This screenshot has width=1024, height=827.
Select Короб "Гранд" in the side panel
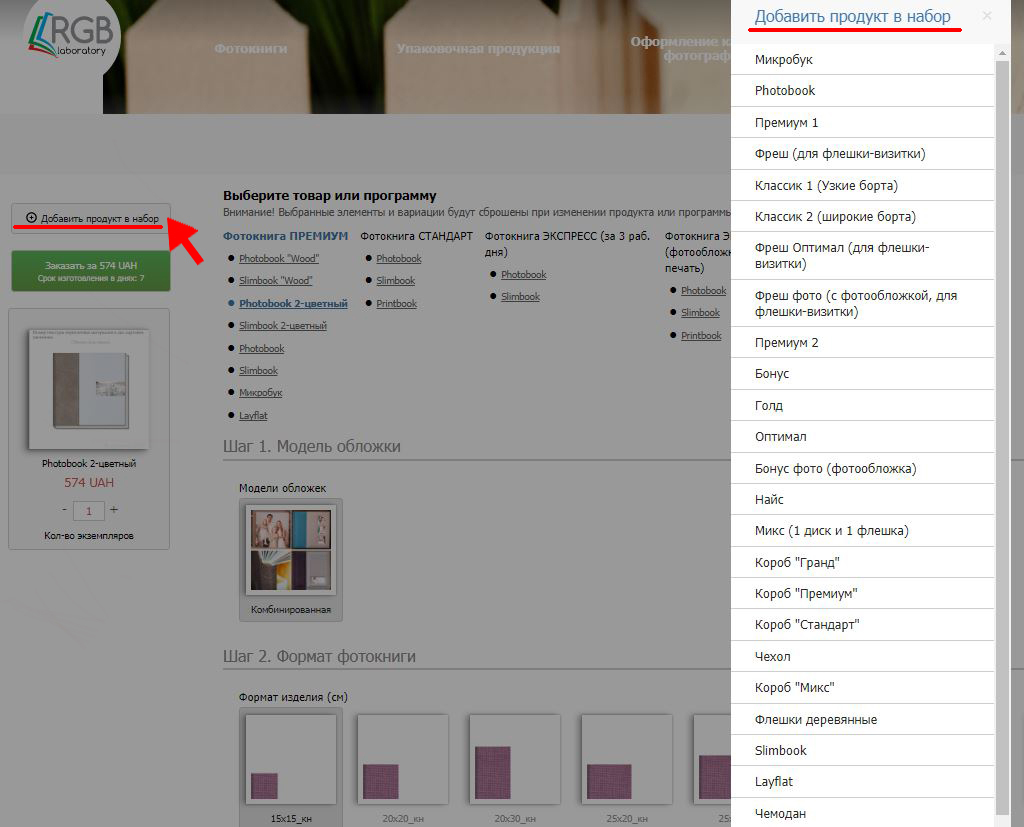click(x=797, y=562)
